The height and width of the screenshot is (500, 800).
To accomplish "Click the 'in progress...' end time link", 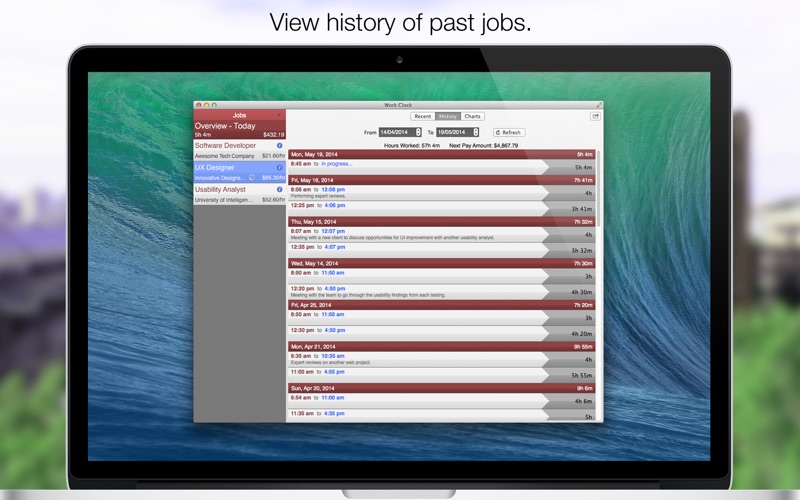I will point(337,164).
